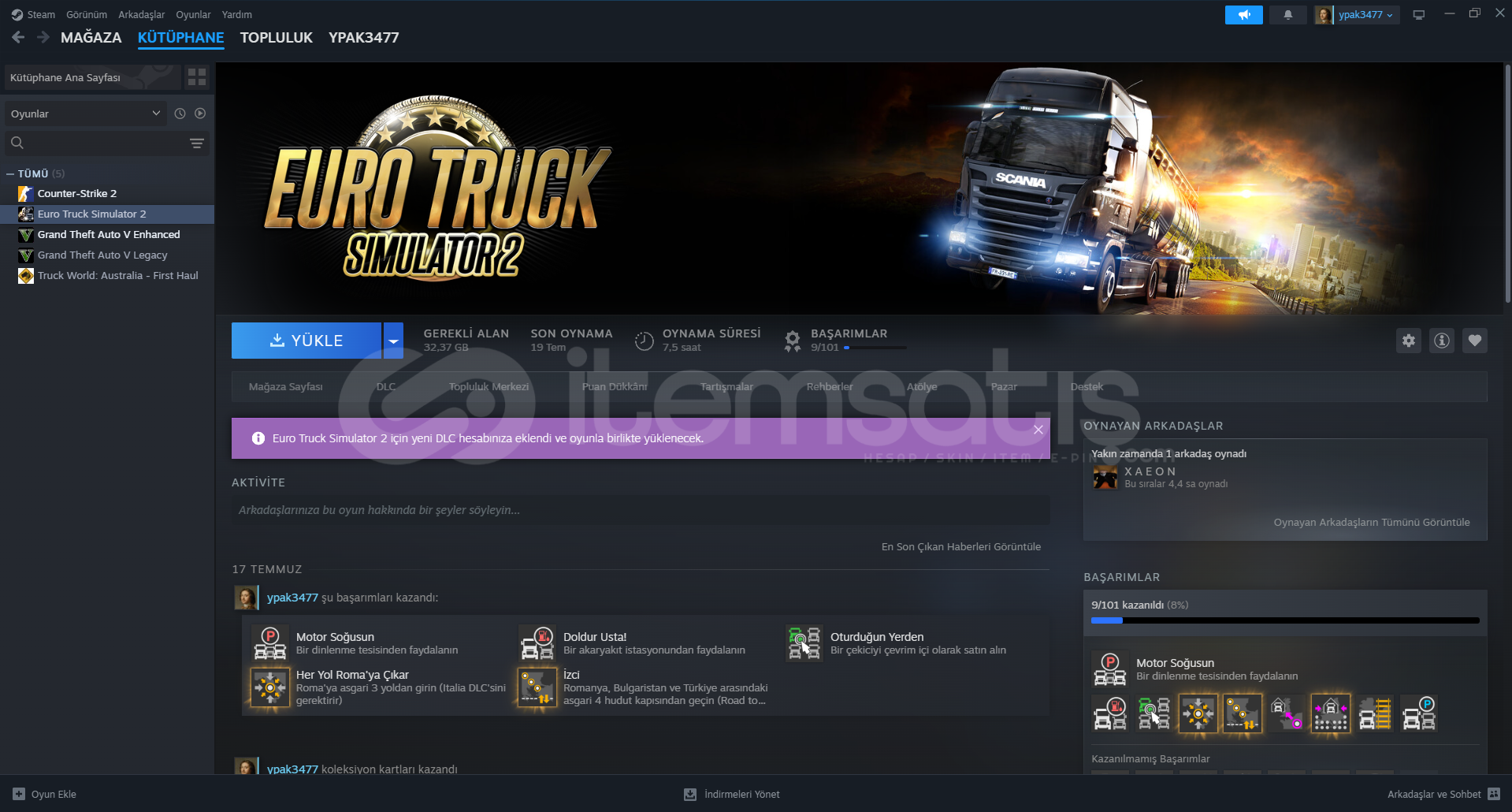1512x812 pixels.
Task: Open the Oyunlar category dropdown
Action: [85, 114]
